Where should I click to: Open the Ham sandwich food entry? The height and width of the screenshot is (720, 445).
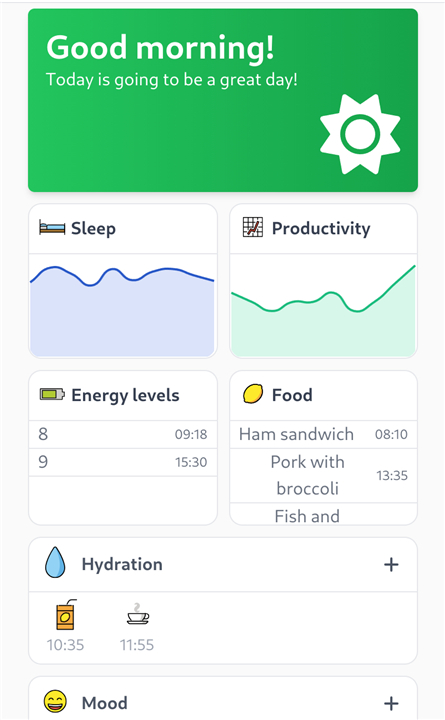(x=323, y=434)
